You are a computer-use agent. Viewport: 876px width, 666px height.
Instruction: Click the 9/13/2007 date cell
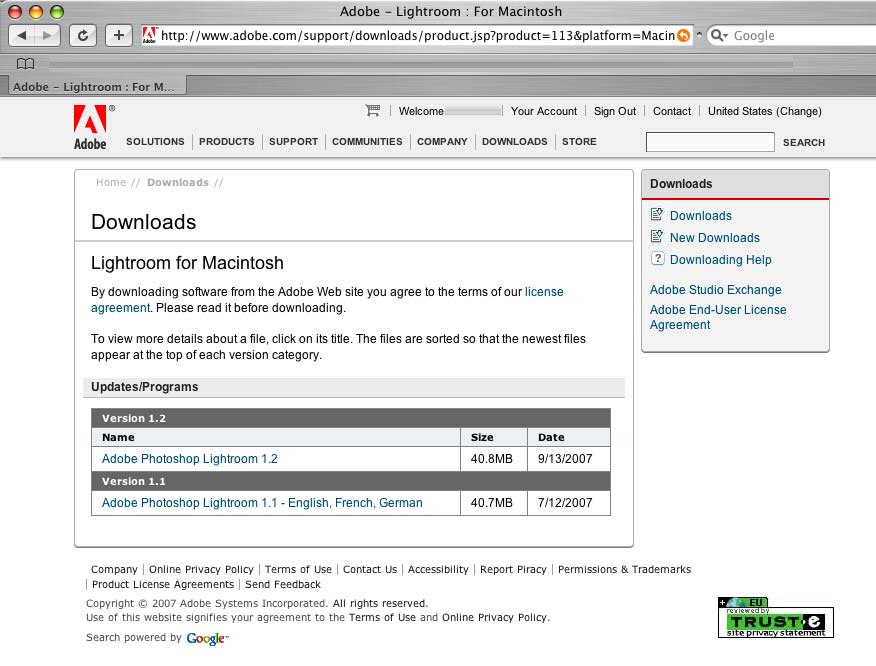tap(569, 459)
